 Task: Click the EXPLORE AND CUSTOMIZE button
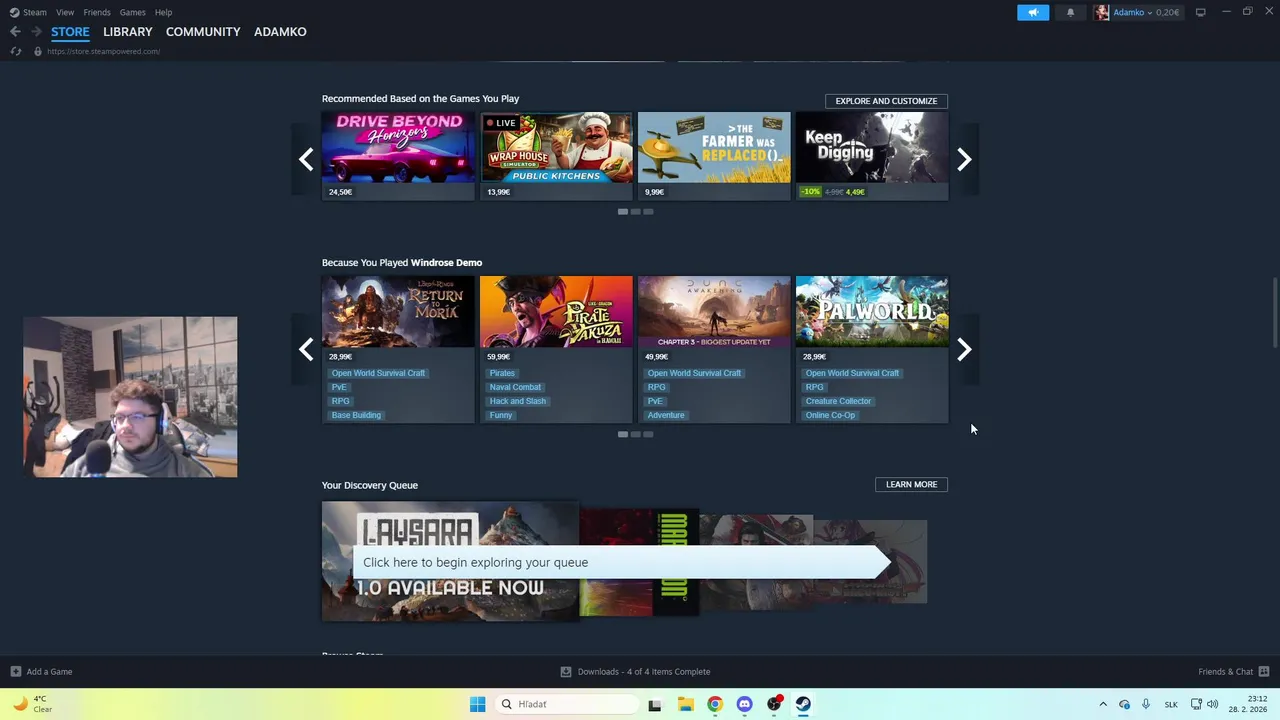click(886, 101)
